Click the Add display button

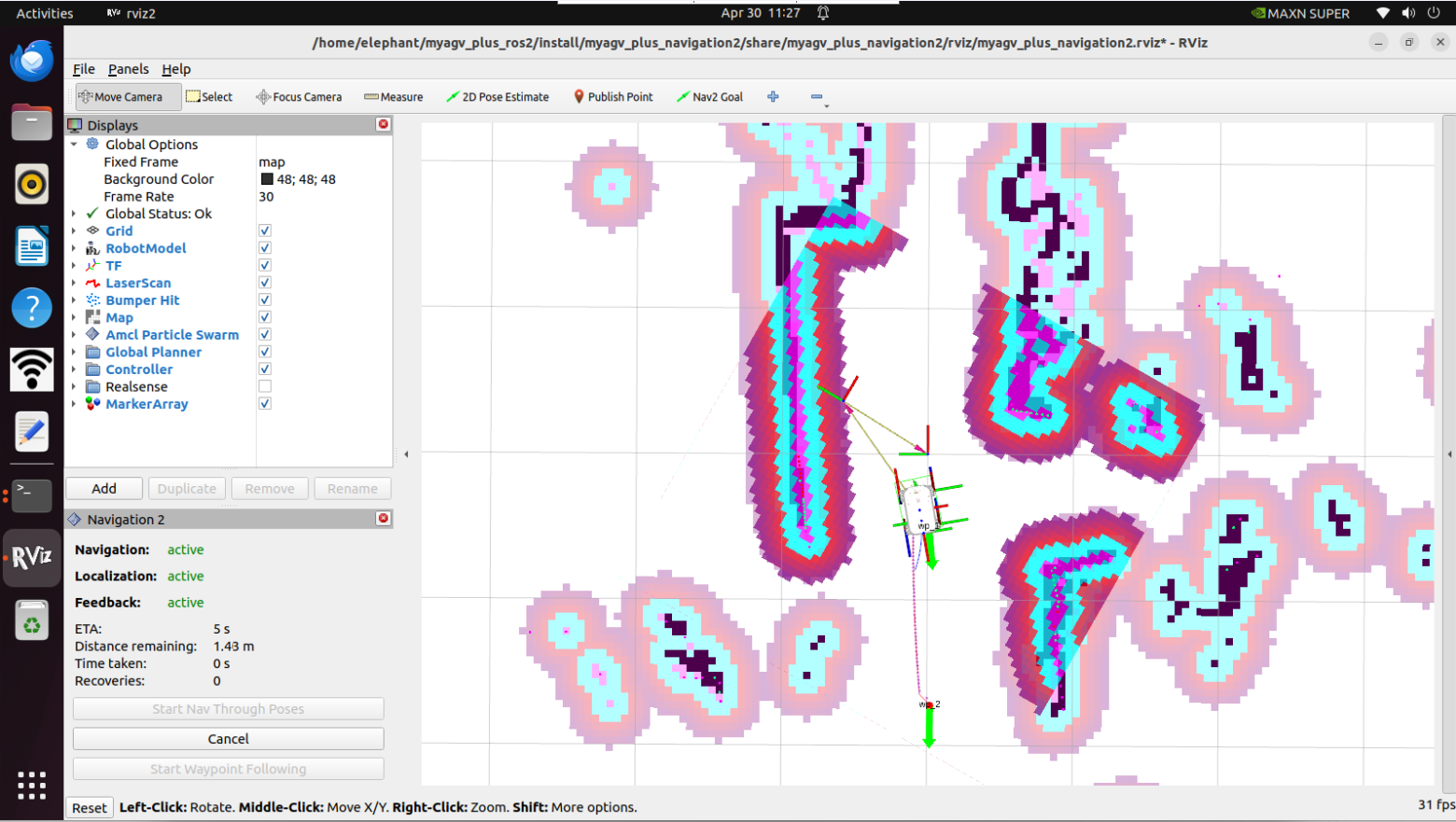[105, 489]
